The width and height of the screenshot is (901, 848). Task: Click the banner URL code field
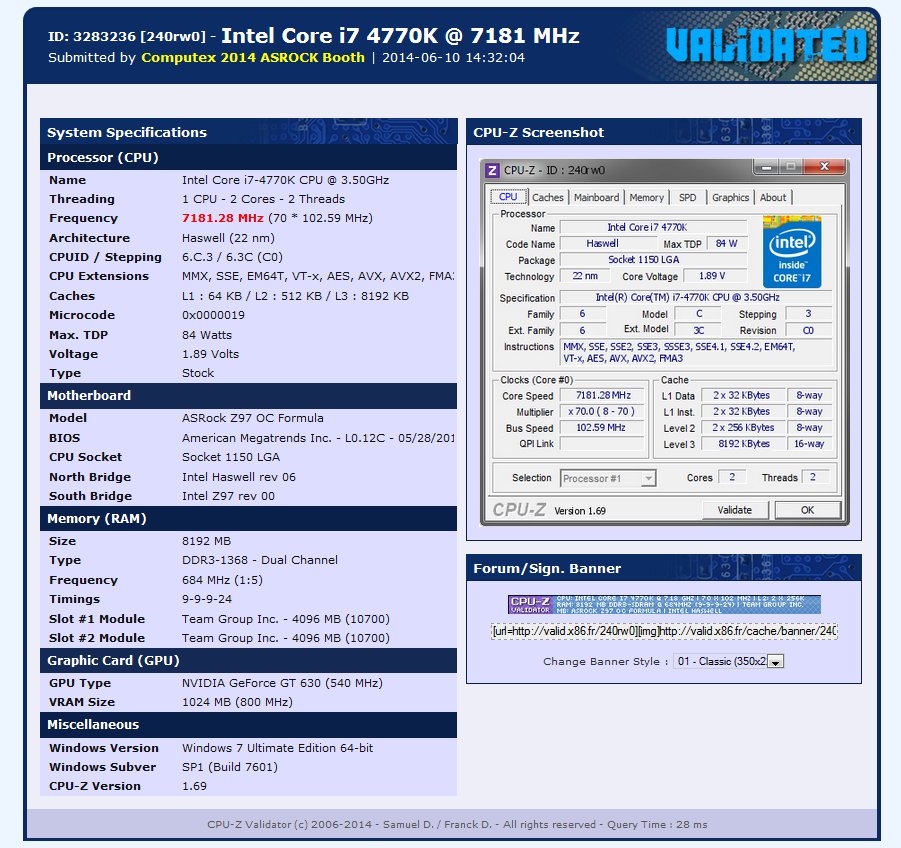coord(664,631)
